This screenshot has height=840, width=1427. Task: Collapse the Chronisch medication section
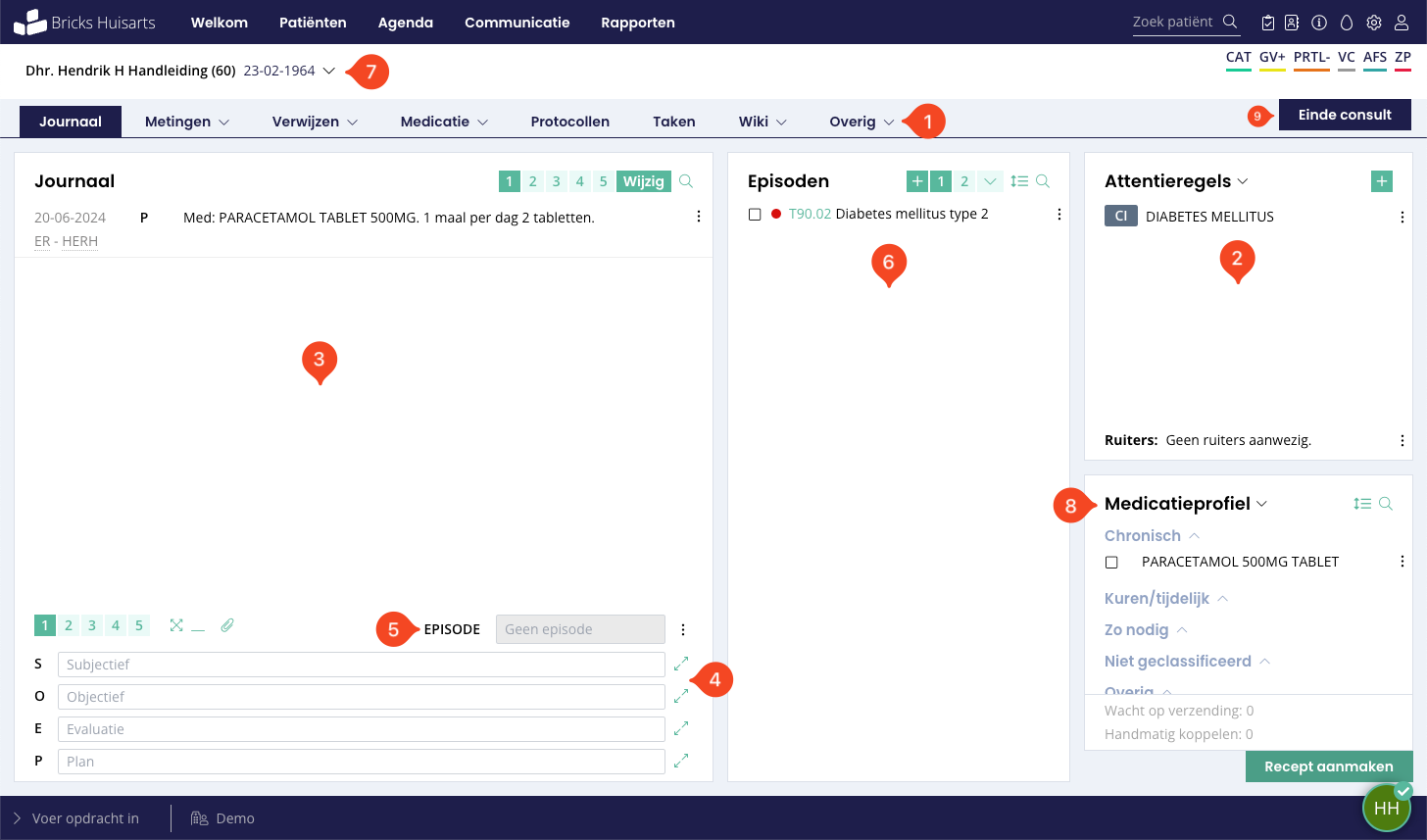[1194, 536]
